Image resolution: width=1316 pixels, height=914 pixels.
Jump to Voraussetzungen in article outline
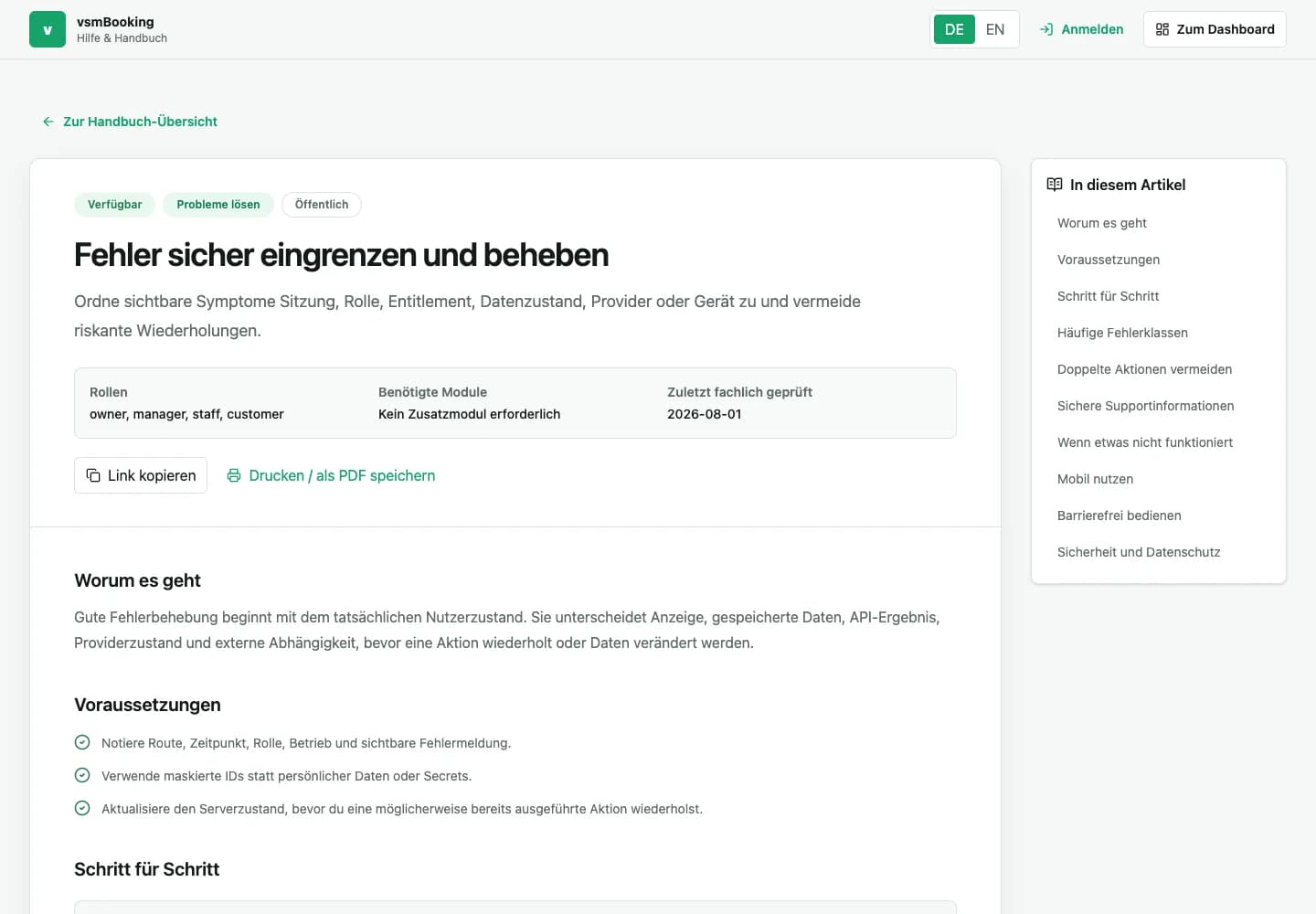point(1109,260)
